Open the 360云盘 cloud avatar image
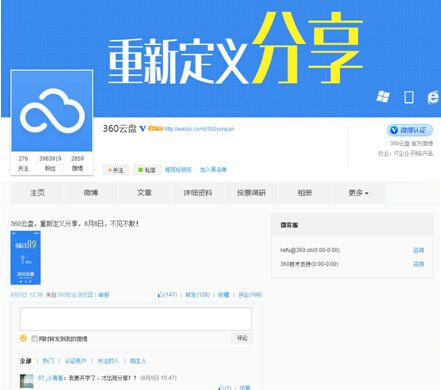 click(52, 111)
